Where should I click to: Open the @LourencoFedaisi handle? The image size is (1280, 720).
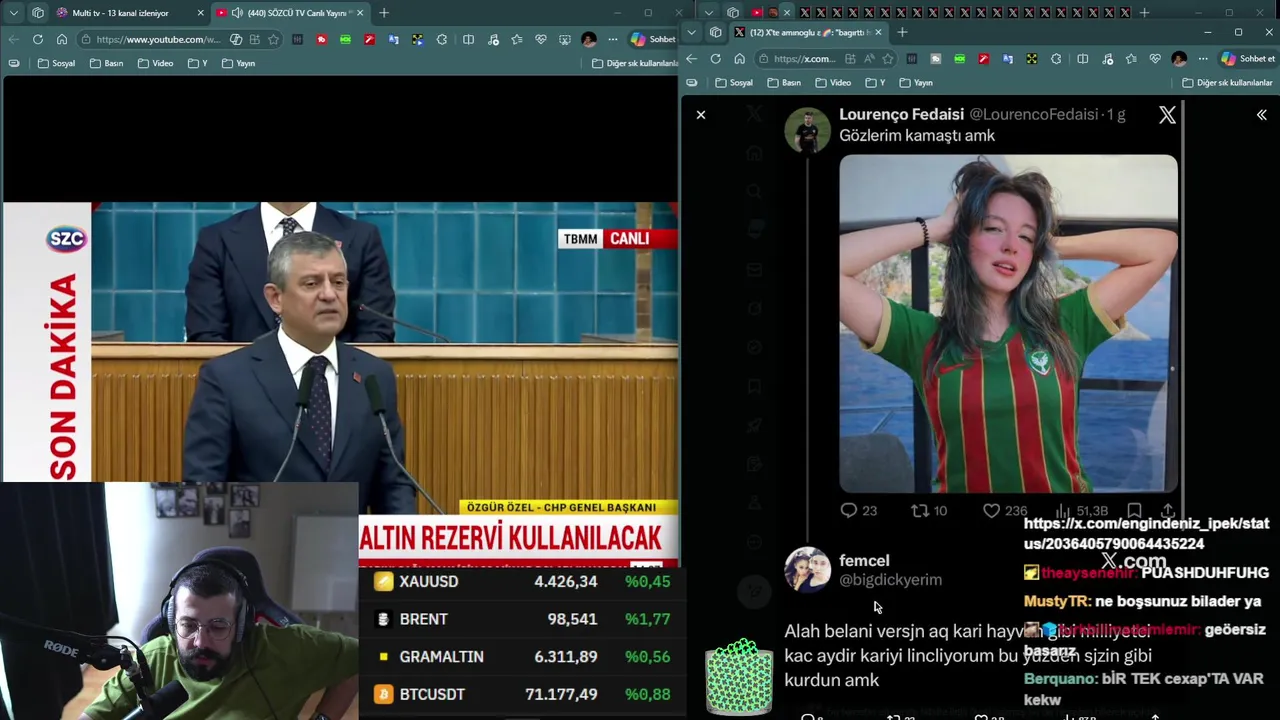[1034, 114]
